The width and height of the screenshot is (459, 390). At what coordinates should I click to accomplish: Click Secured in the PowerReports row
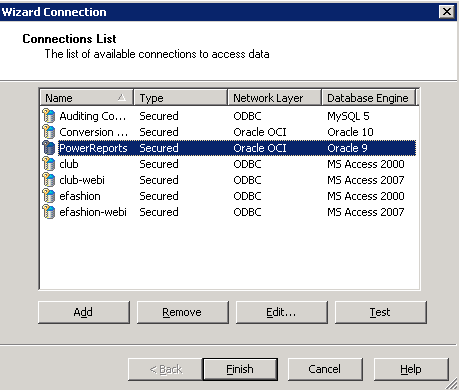point(159,148)
